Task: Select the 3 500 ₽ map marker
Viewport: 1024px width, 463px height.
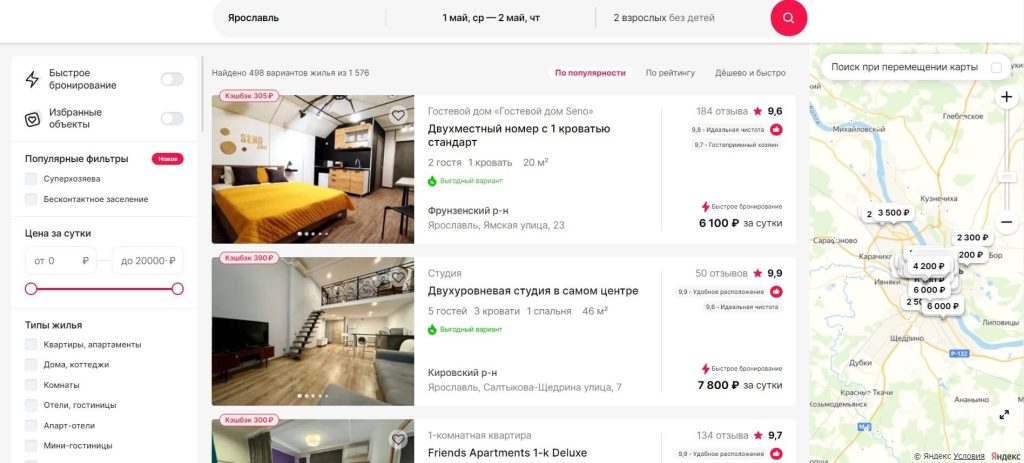Action: [893, 212]
